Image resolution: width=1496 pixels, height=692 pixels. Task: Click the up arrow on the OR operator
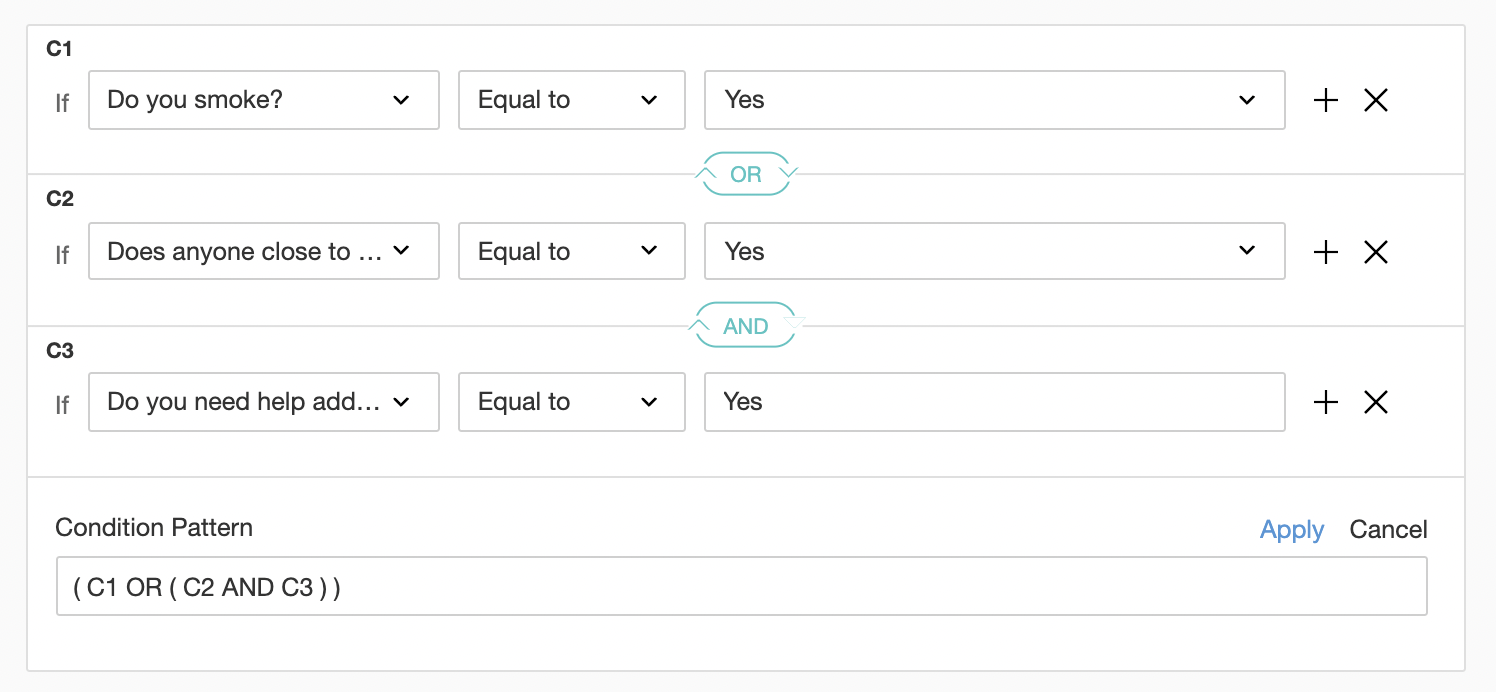tap(704, 174)
